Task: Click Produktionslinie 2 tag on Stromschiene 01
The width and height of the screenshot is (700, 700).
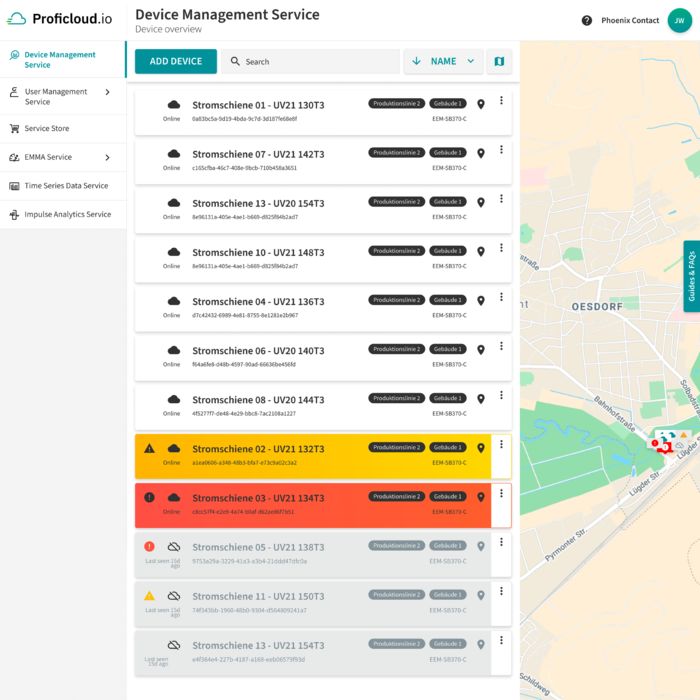Action: point(396,104)
